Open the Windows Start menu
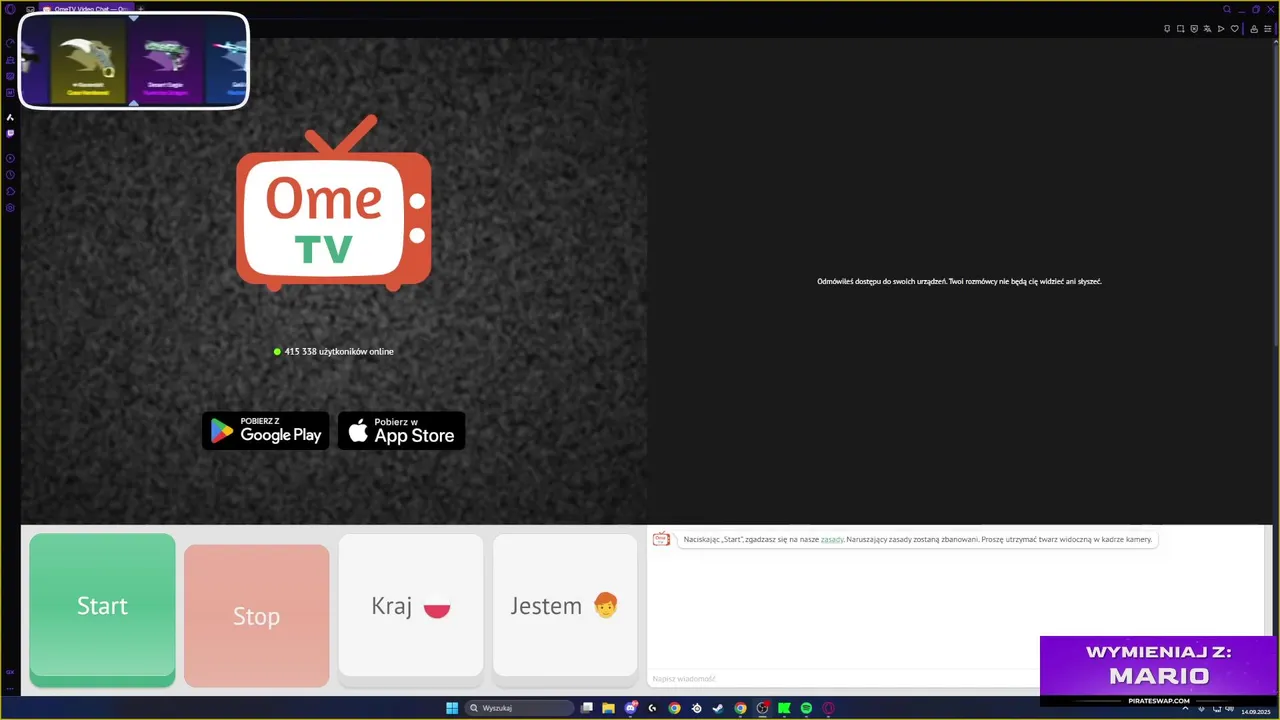The image size is (1280, 720). pos(452,708)
